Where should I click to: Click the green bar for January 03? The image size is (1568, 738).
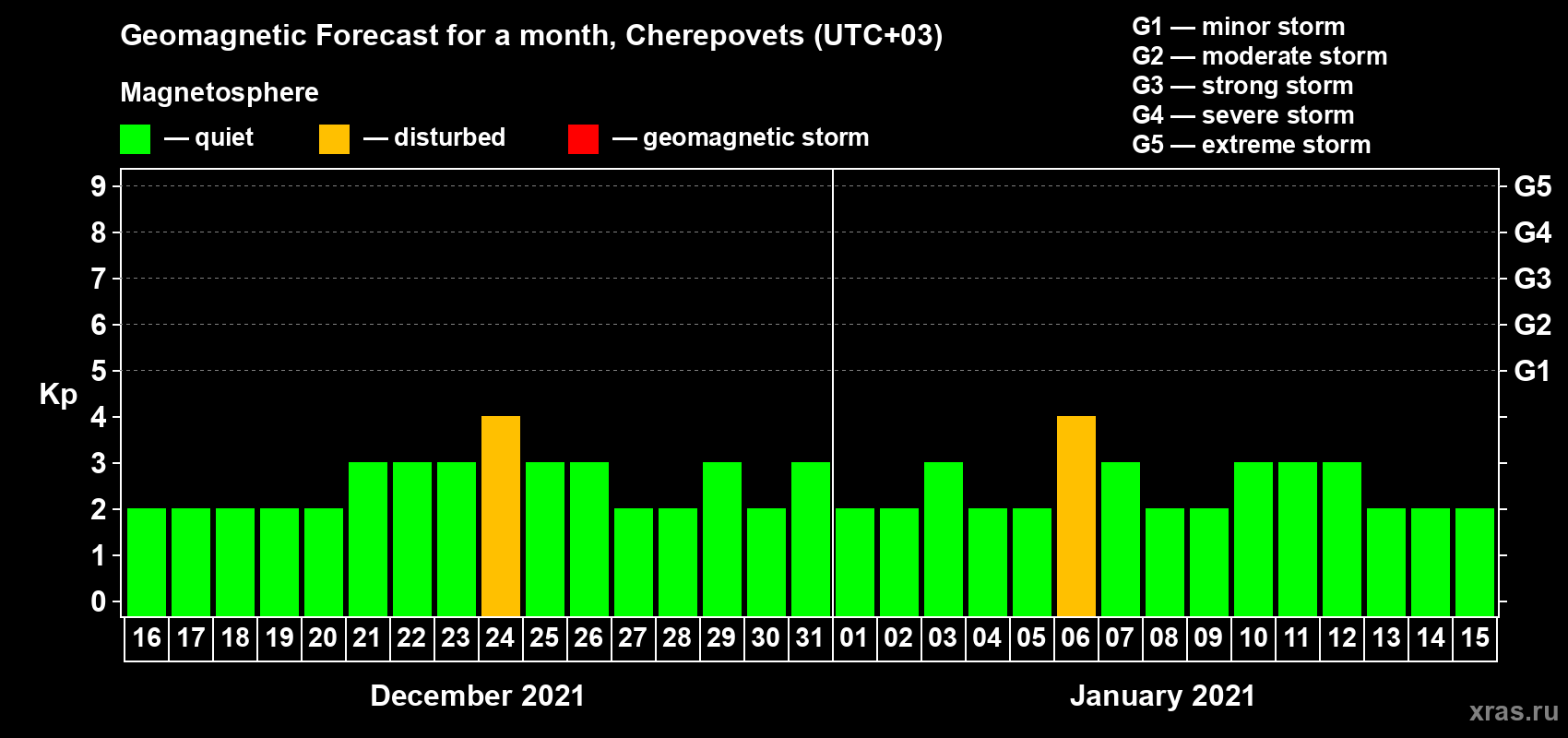(944, 539)
